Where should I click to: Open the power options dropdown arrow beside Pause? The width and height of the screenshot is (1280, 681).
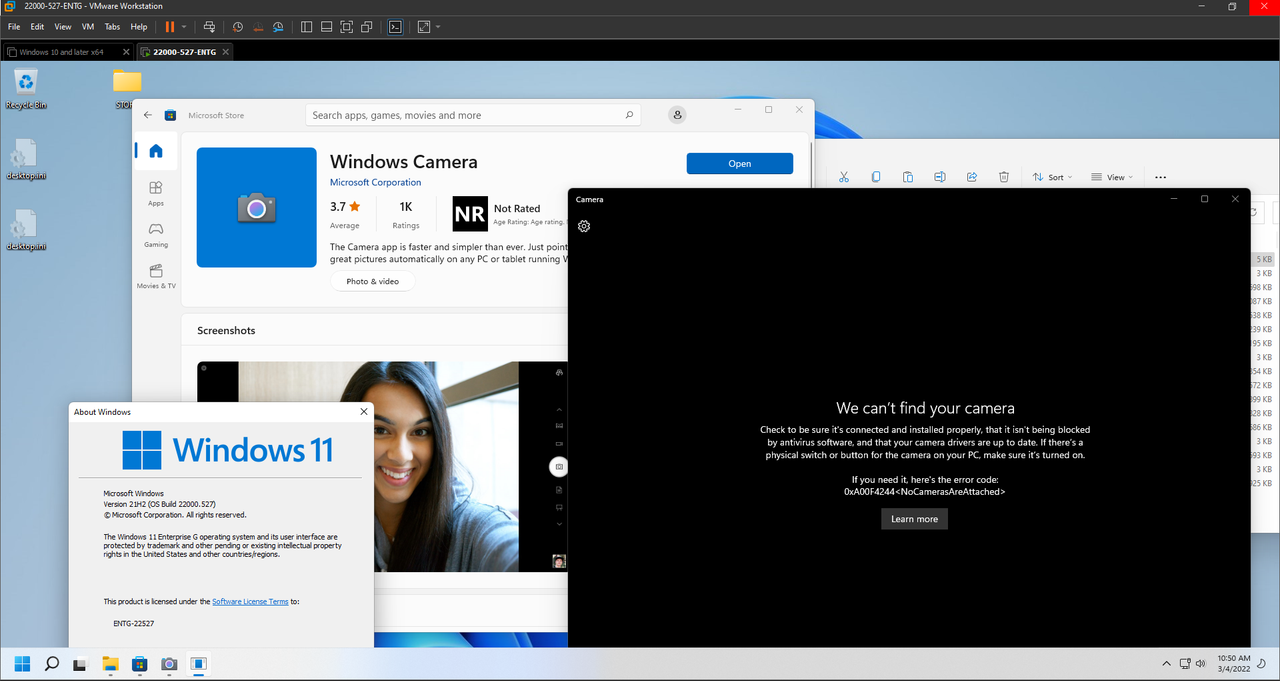coord(184,27)
